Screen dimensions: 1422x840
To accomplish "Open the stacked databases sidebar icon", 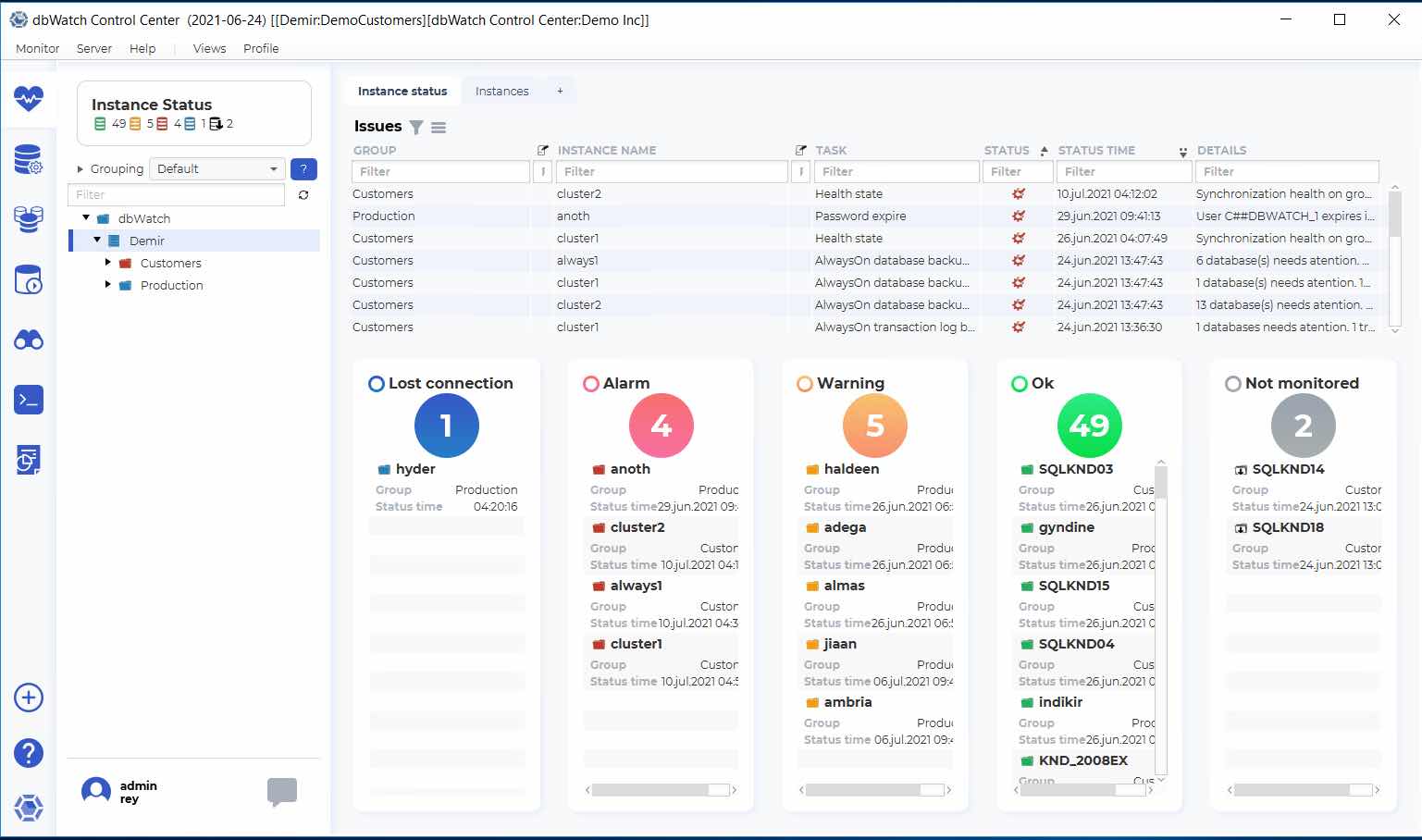I will coord(29,219).
